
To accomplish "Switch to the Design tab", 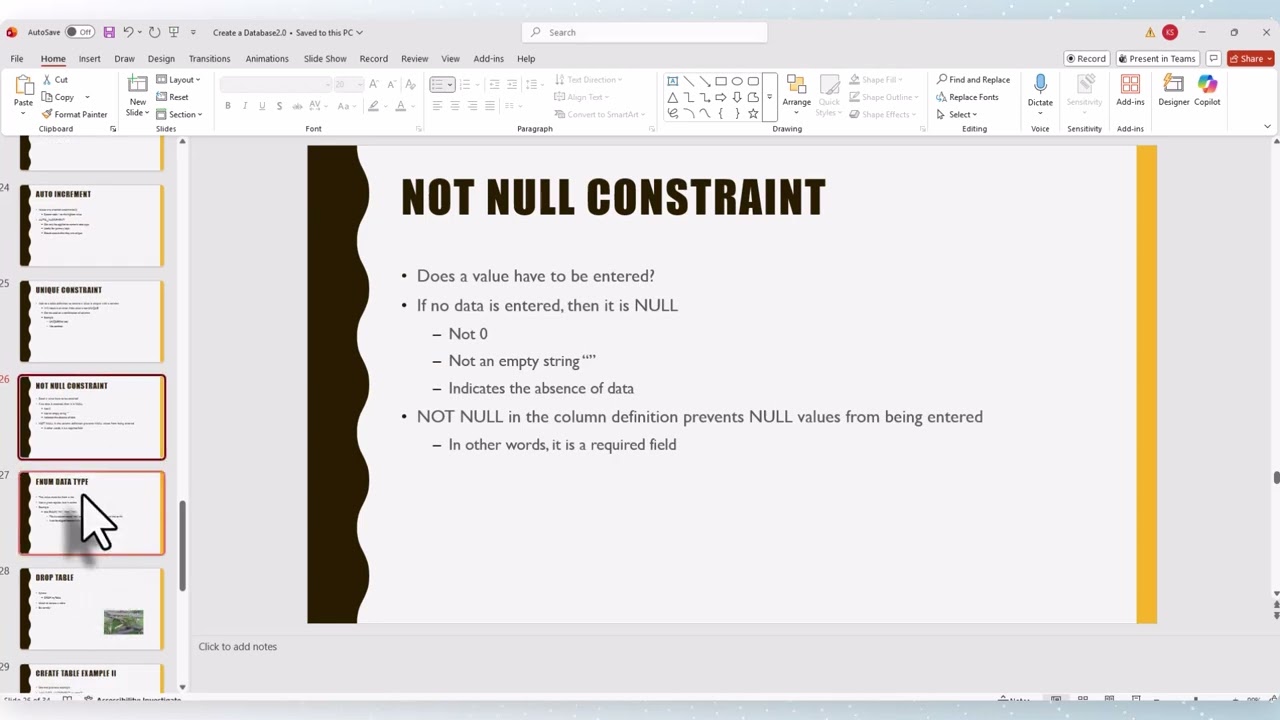I will pos(161,59).
